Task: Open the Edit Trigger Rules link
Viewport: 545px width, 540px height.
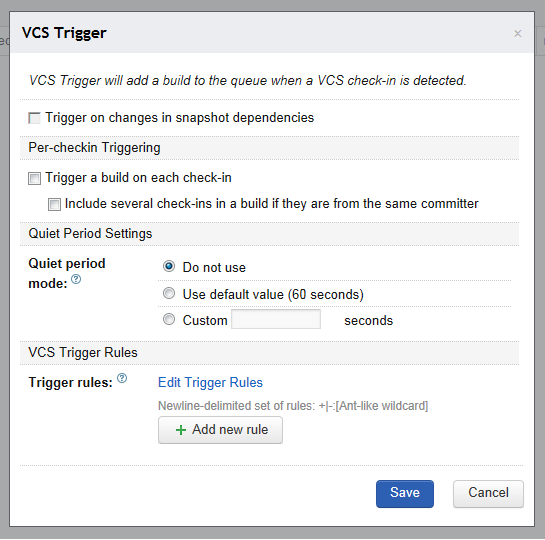Action: tap(210, 382)
